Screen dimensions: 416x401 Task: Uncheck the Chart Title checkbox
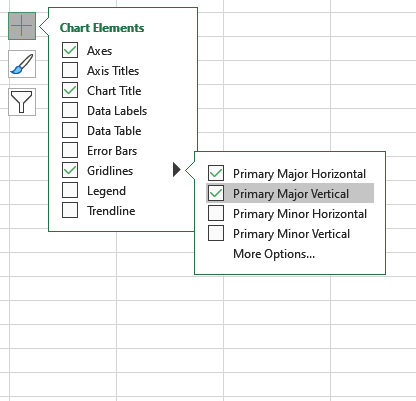[70, 90]
